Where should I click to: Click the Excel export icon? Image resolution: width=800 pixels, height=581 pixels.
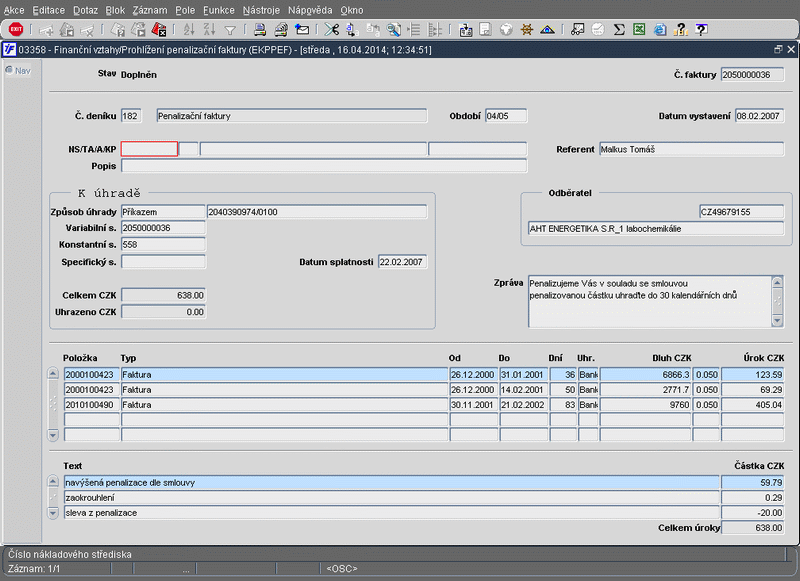pyautogui.click(x=639, y=30)
